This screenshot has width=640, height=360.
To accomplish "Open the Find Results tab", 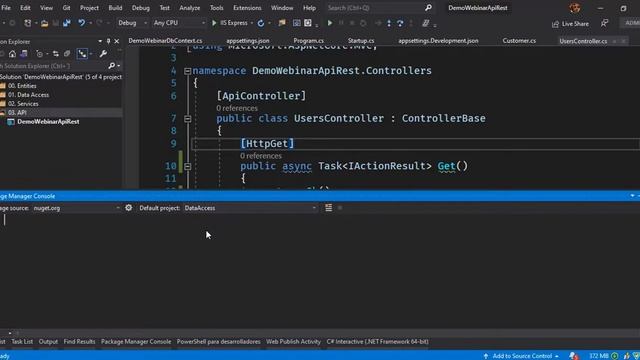I will click(x=79, y=342).
